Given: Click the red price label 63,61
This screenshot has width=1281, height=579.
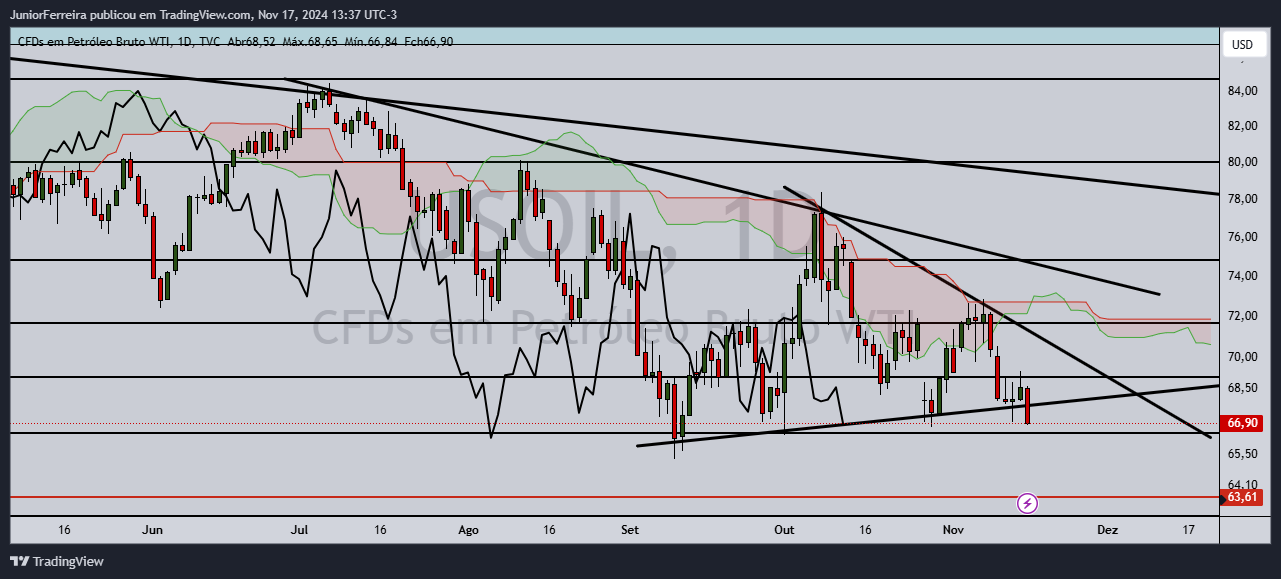Looking at the screenshot, I should pos(1242,497).
